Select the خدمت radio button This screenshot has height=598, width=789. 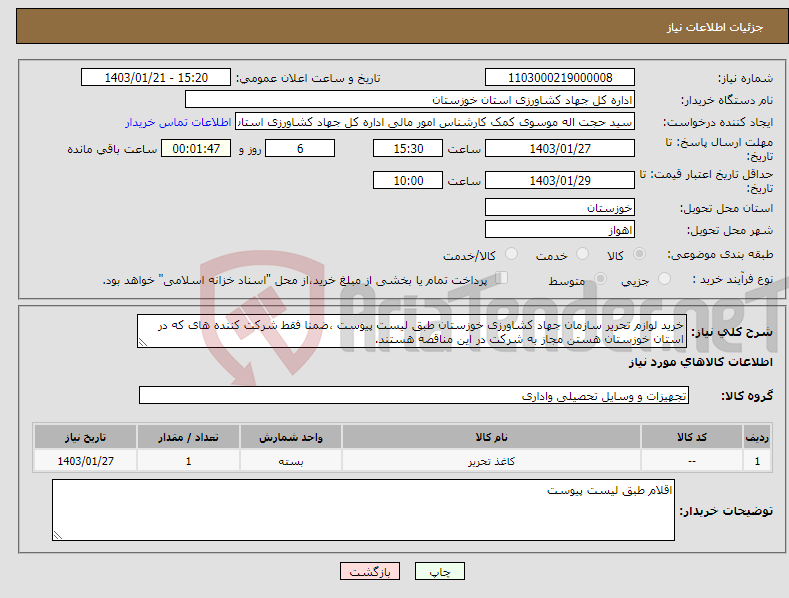point(582,254)
